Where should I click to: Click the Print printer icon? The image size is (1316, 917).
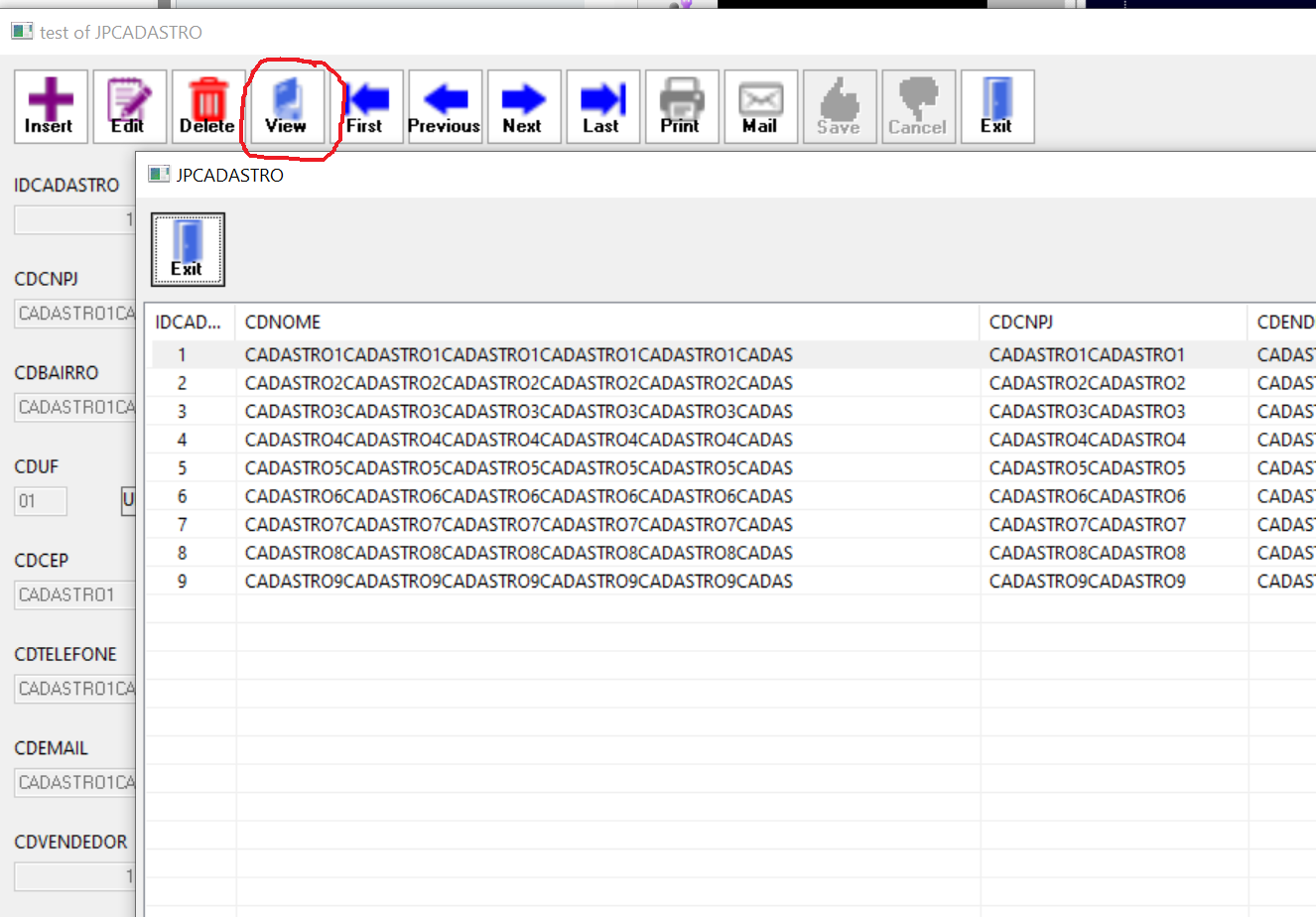pyautogui.click(x=682, y=106)
